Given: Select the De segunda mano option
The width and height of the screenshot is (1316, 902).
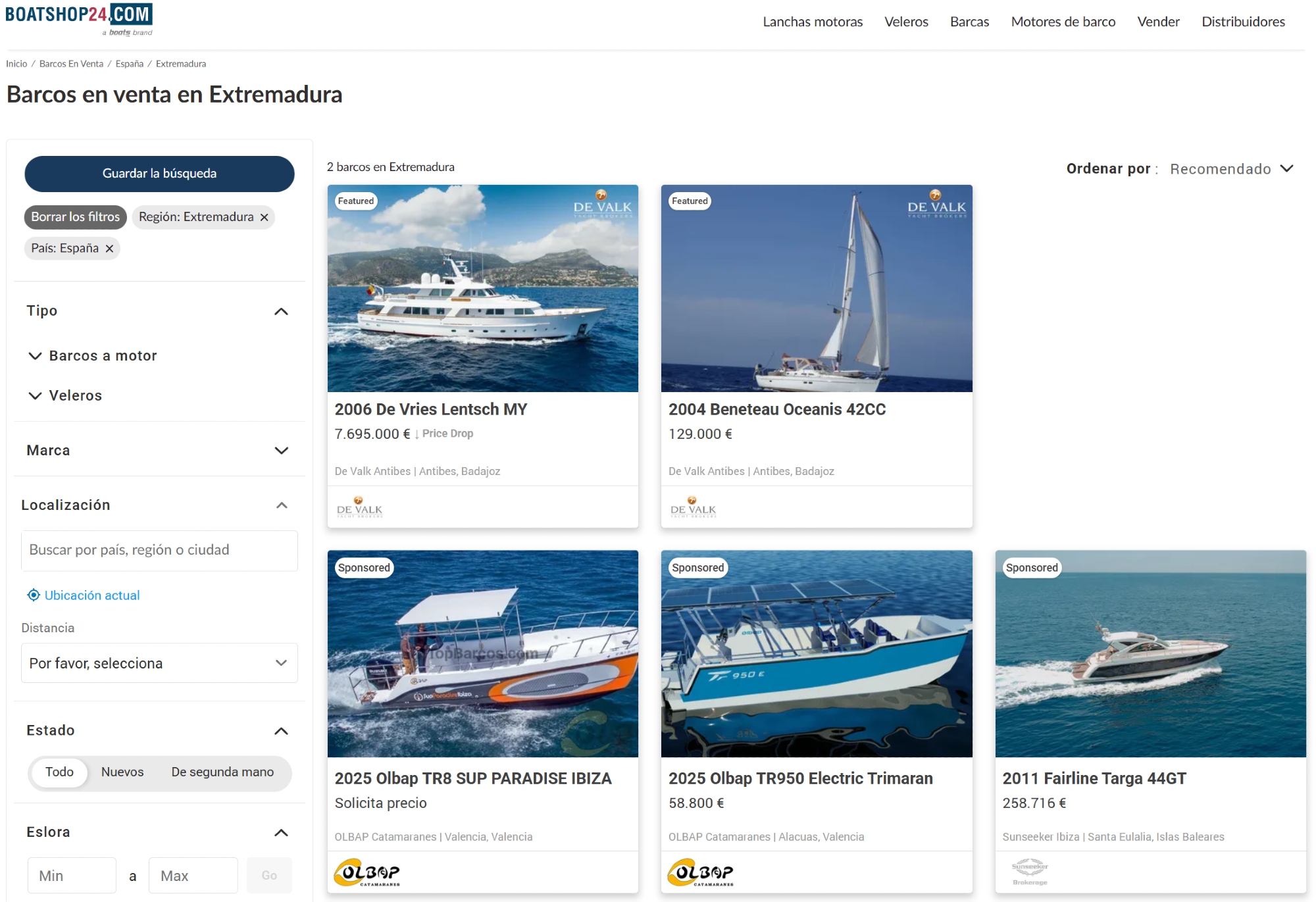Looking at the screenshot, I should pos(222,772).
